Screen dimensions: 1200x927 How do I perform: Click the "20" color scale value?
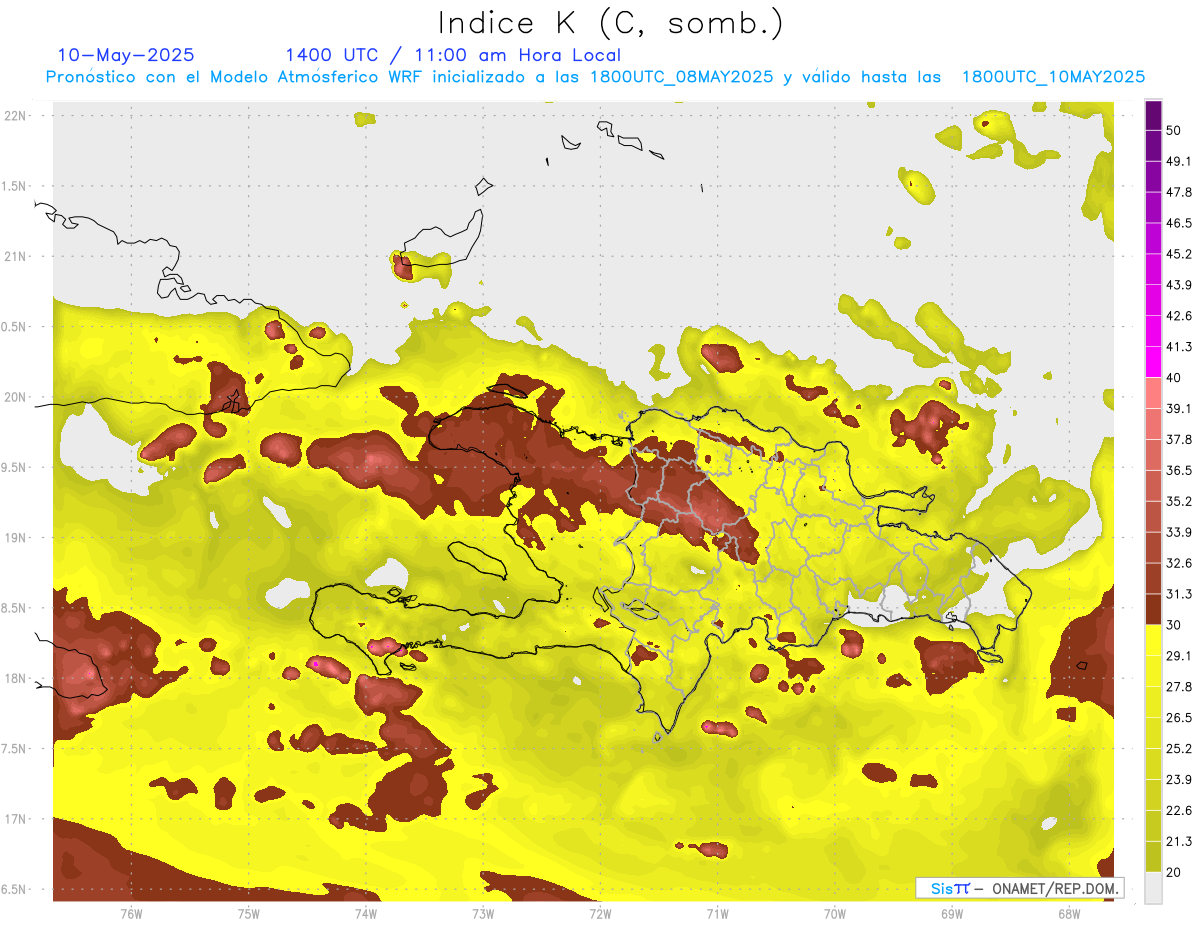(x=1175, y=872)
